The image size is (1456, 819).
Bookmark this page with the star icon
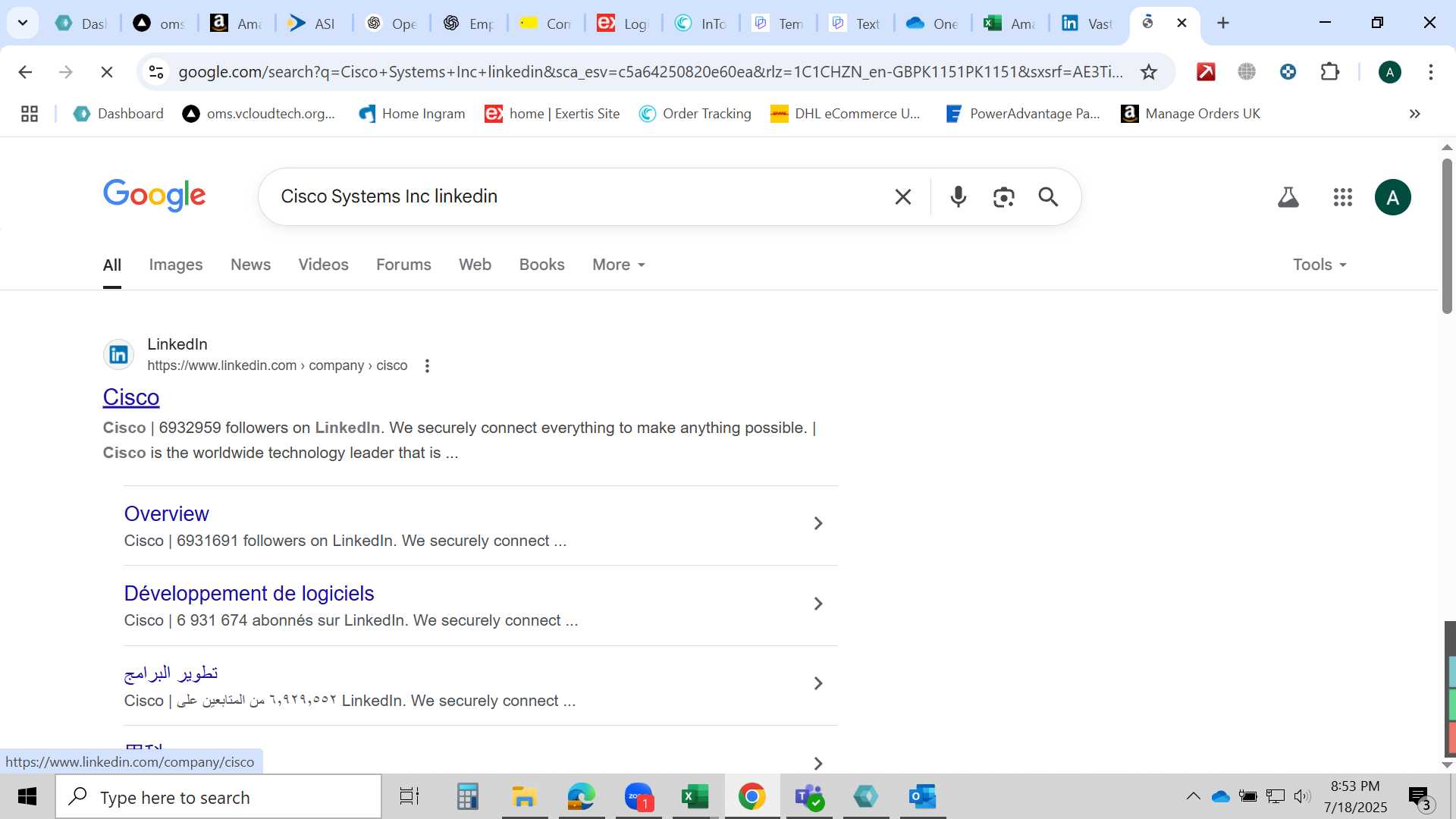(x=1149, y=72)
